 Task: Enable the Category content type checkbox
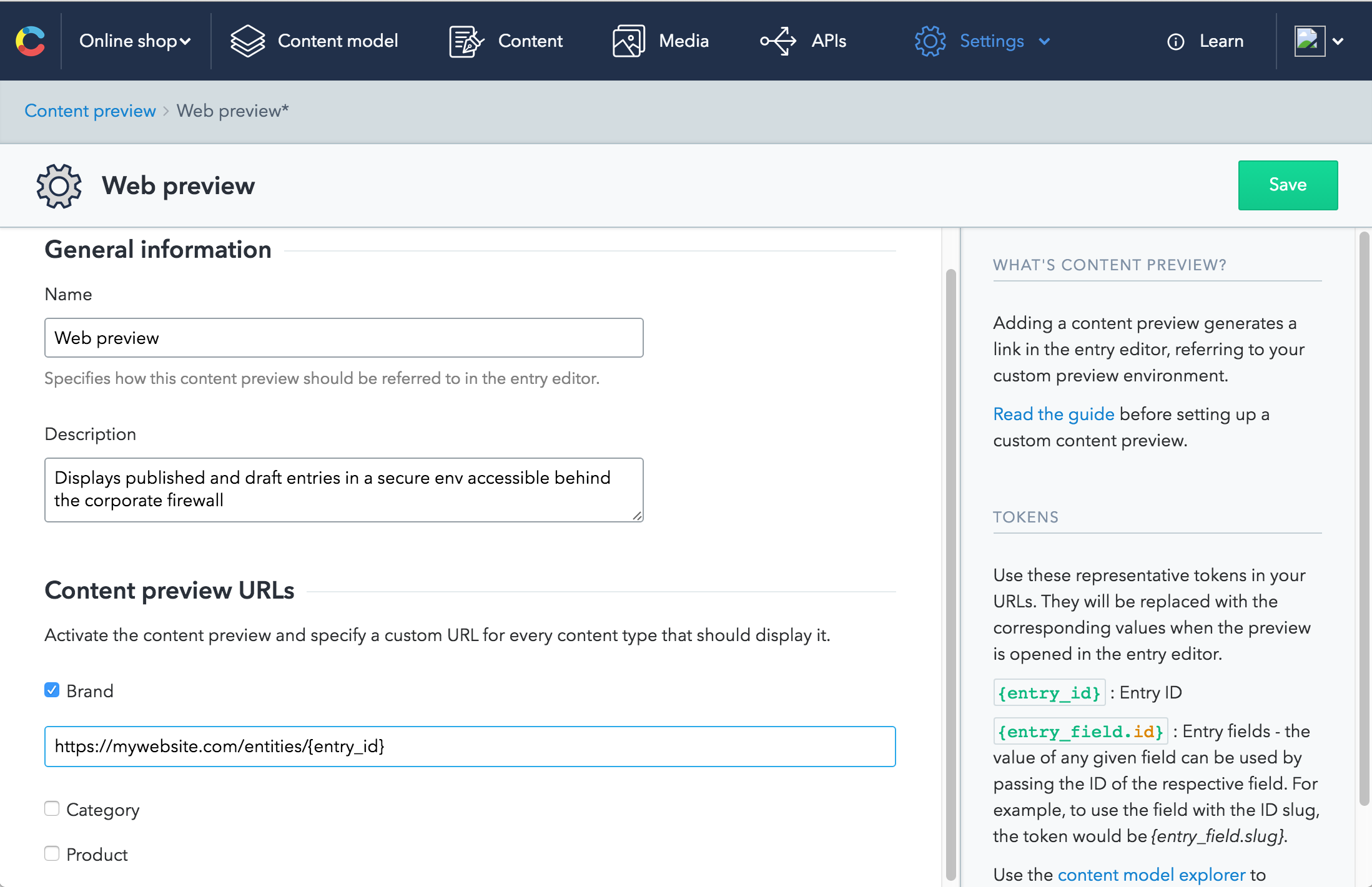click(51, 808)
